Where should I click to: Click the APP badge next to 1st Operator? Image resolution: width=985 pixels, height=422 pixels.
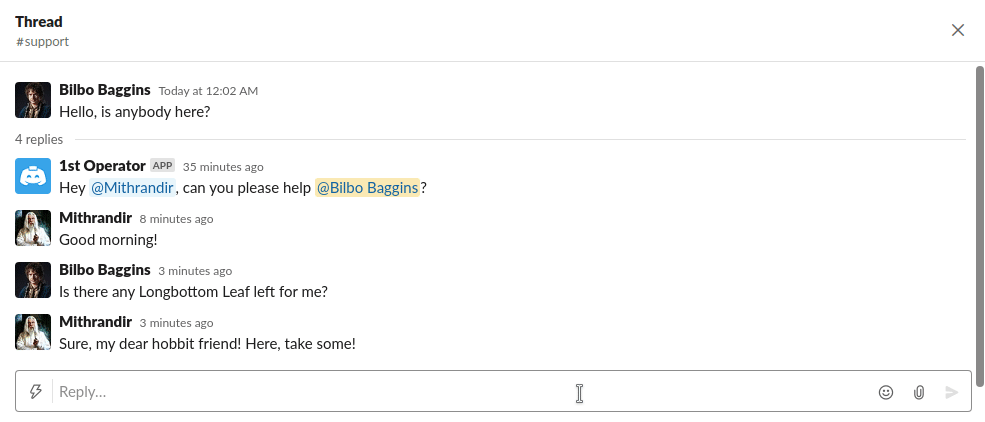(x=163, y=166)
